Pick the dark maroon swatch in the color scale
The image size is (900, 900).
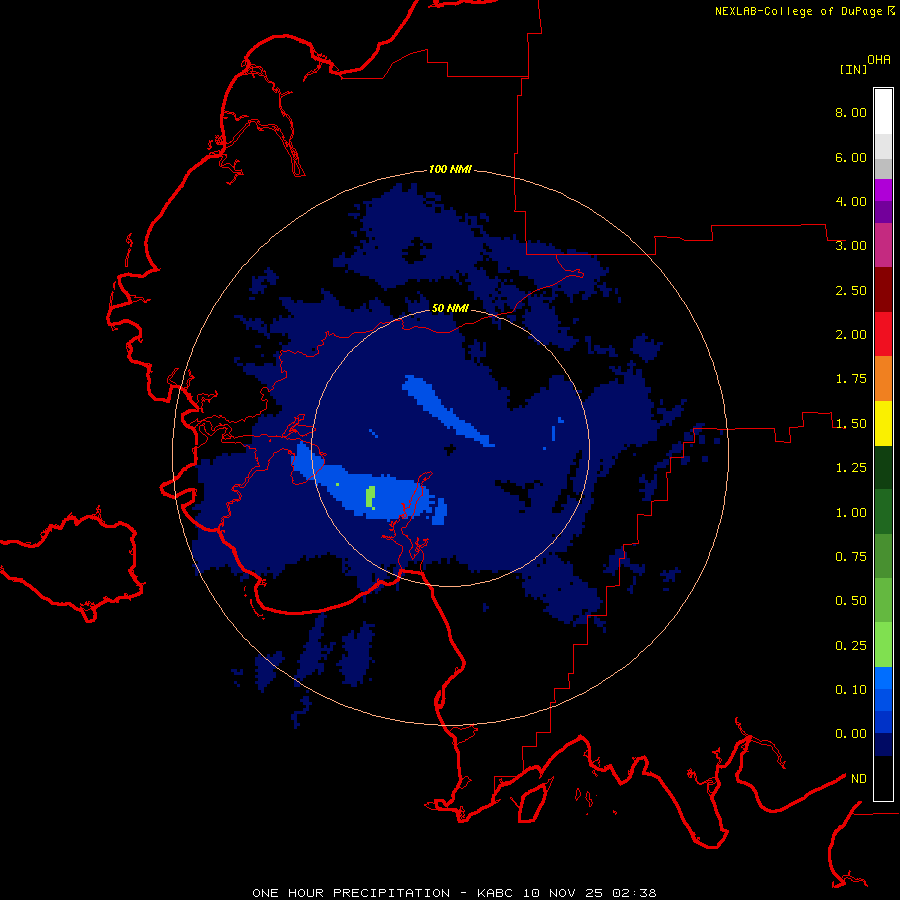pos(883,290)
